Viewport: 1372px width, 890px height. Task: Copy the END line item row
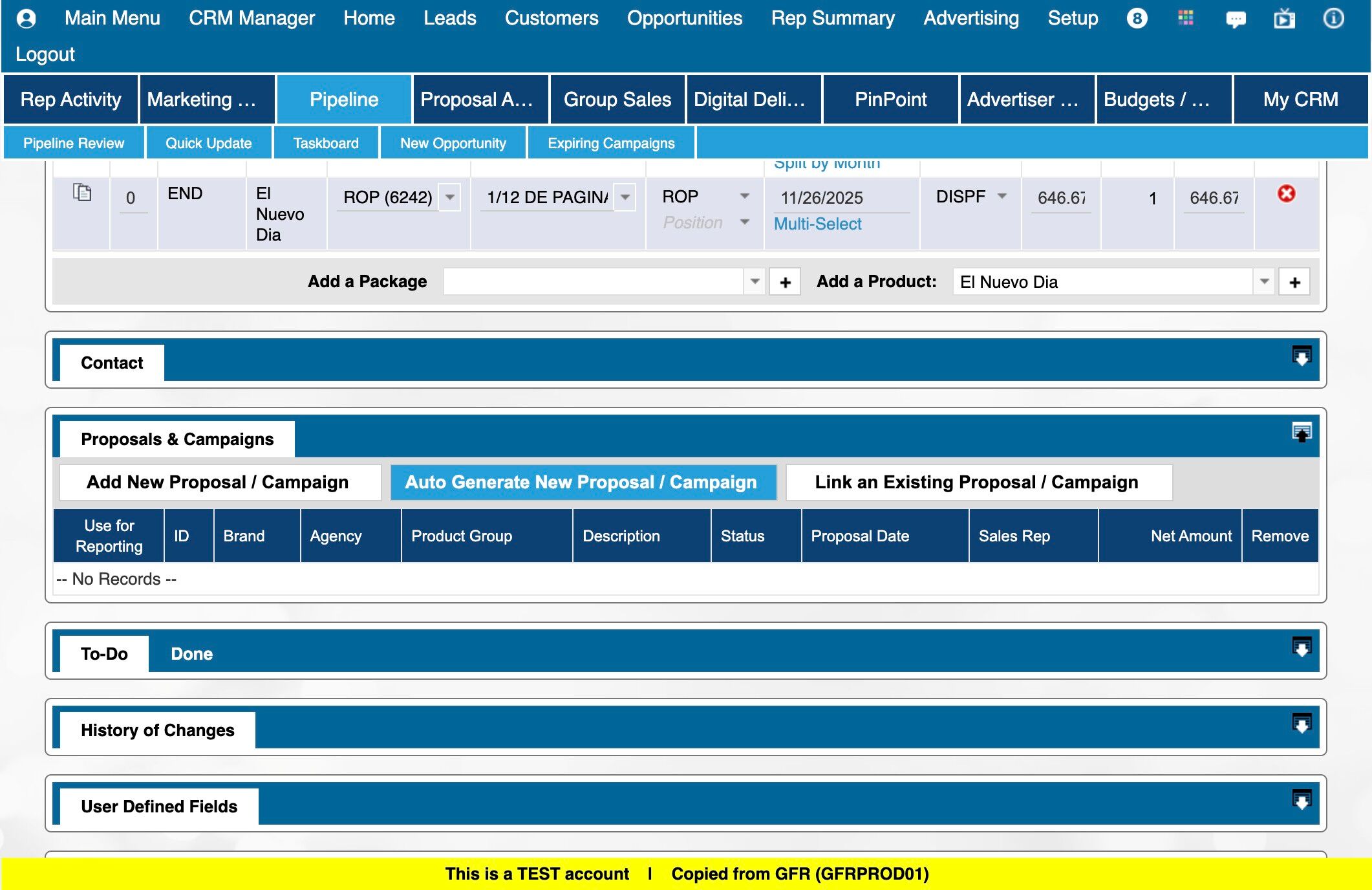coord(82,193)
